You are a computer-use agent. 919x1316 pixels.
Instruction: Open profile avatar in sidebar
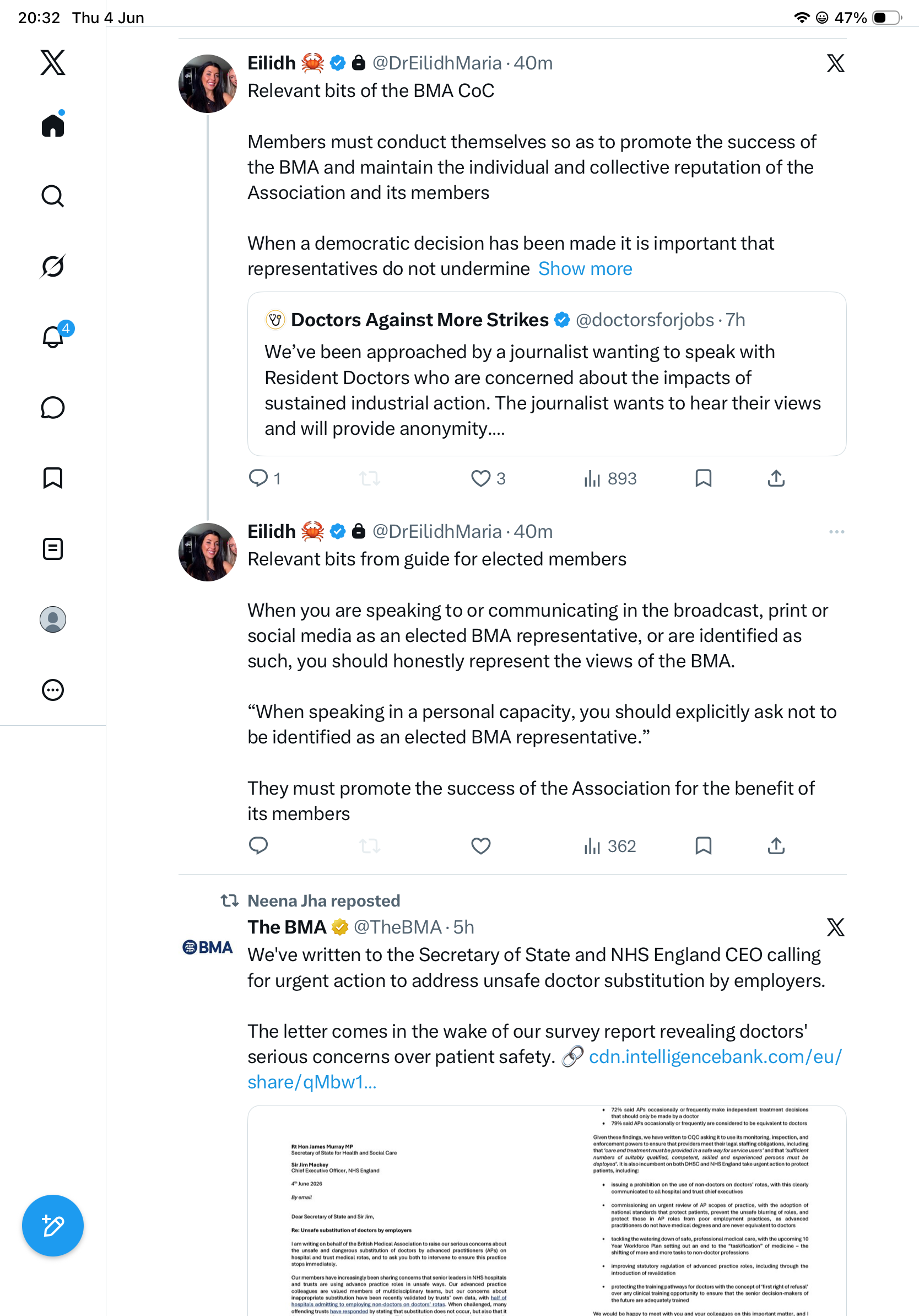(53, 619)
